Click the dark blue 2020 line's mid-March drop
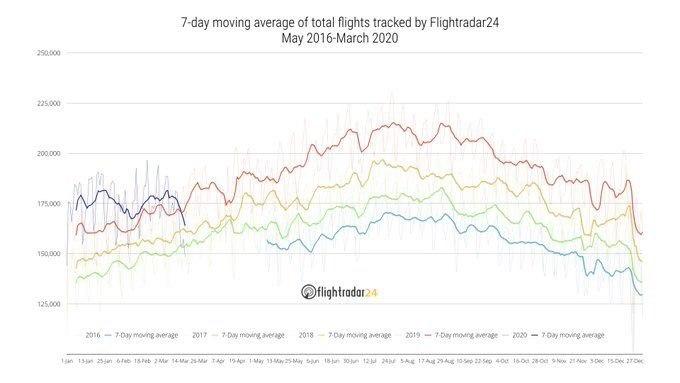The width and height of the screenshot is (680, 383). [183, 217]
